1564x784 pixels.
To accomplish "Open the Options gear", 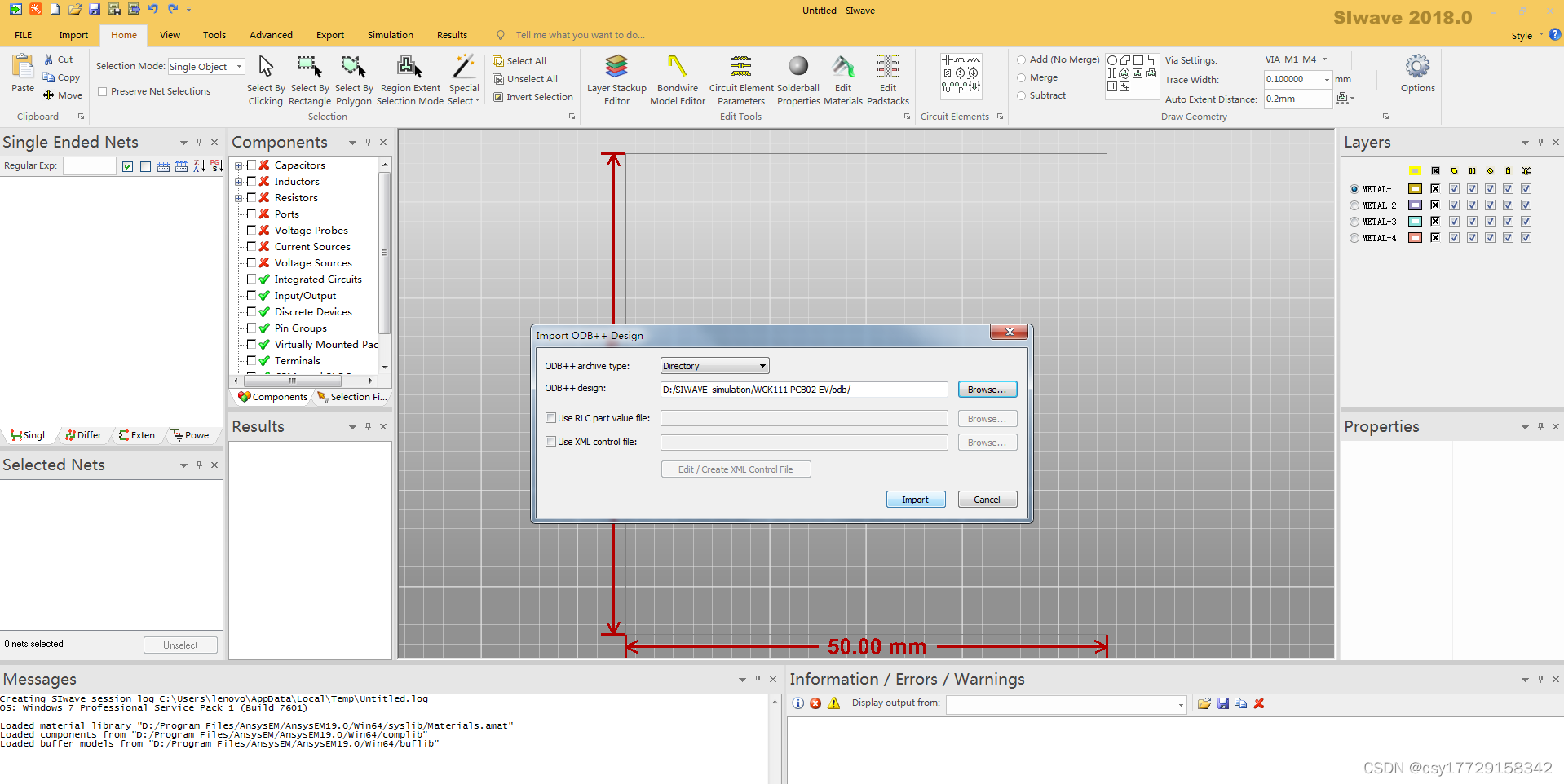I will [1418, 73].
